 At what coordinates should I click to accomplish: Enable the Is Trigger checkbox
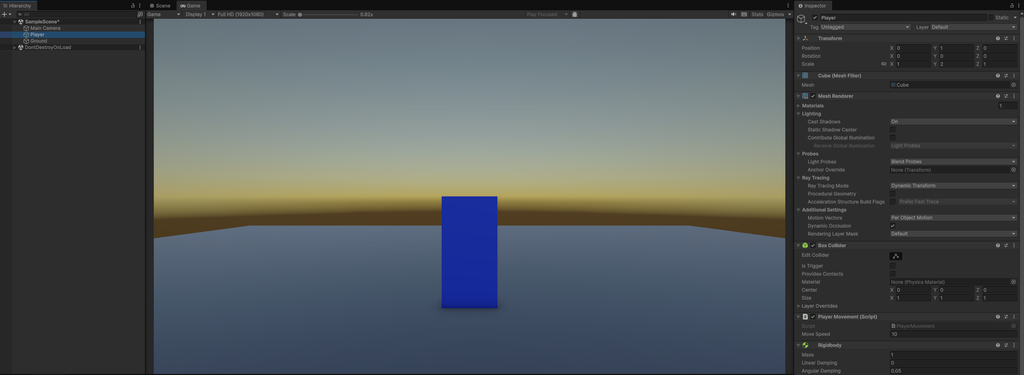(x=893, y=266)
